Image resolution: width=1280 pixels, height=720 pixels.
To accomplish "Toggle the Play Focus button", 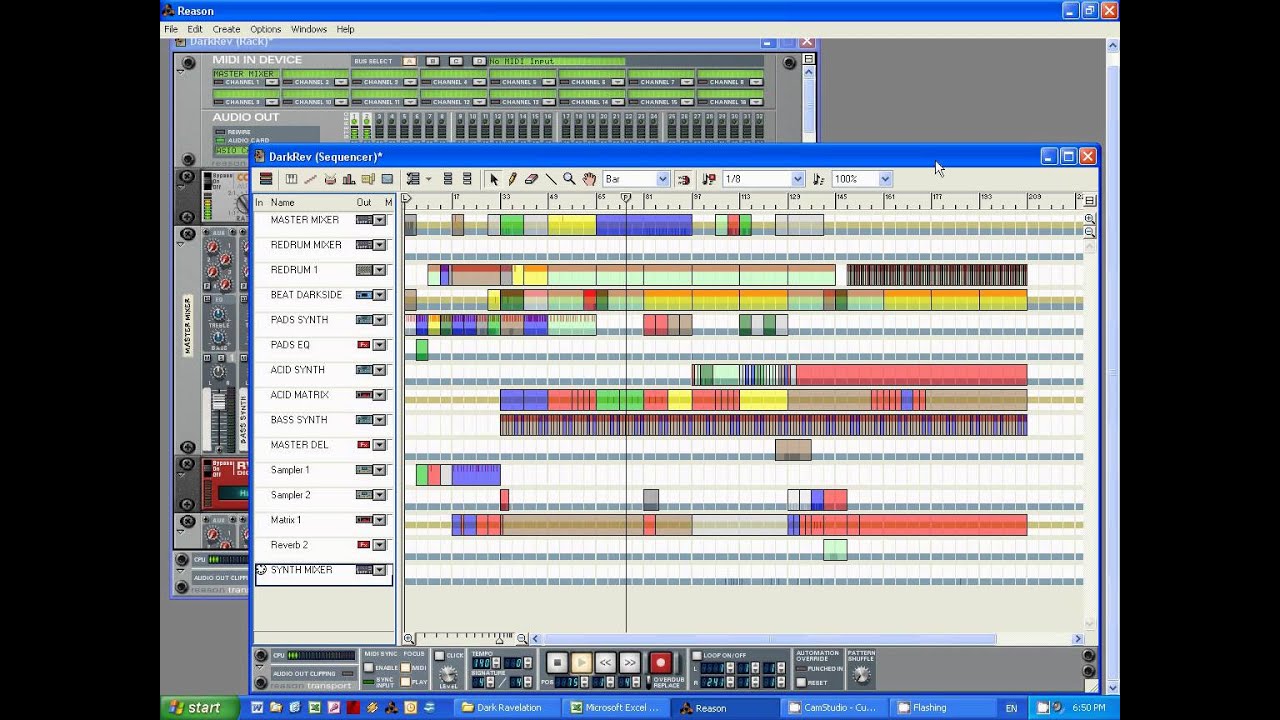I will tap(405, 682).
